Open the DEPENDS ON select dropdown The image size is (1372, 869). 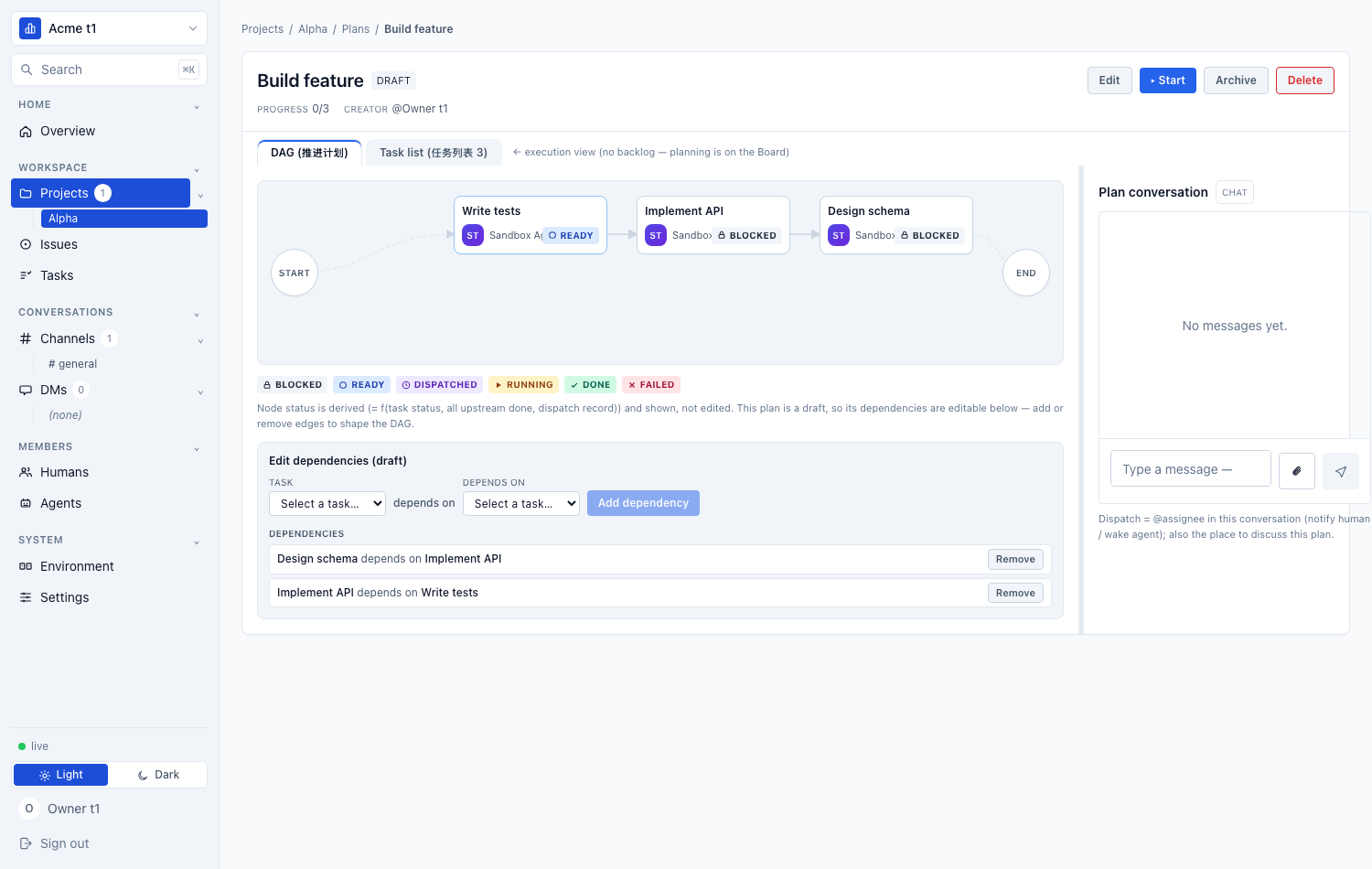(x=521, y=503)
